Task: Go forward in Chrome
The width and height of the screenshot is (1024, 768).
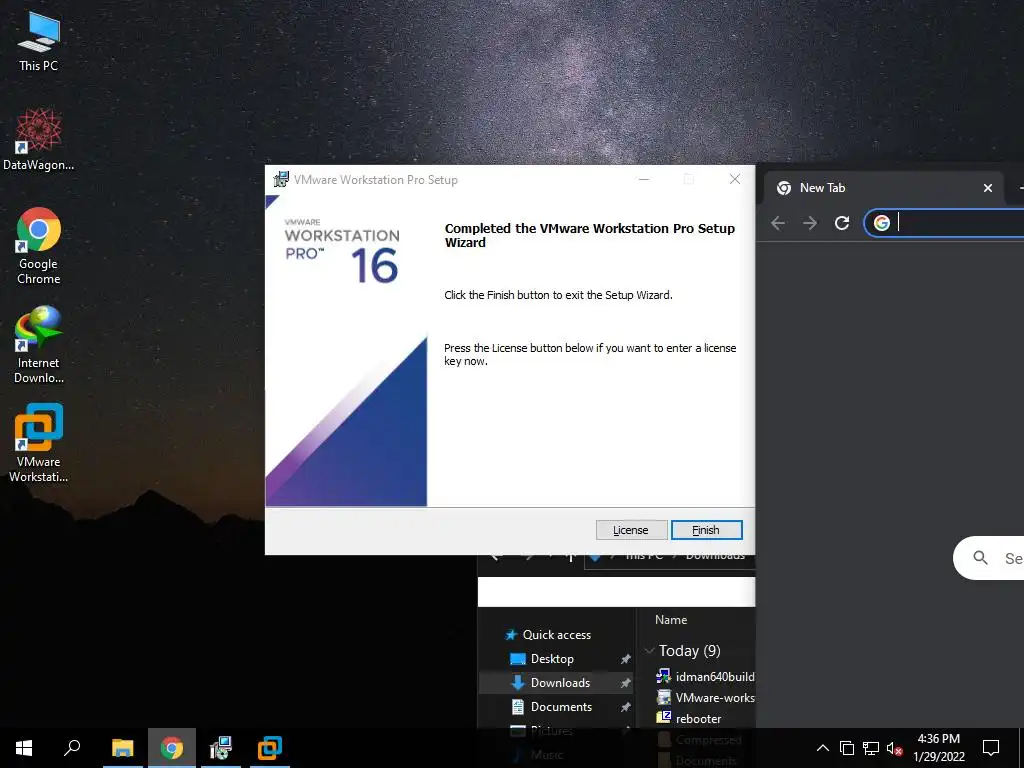Action: [810, 223]
